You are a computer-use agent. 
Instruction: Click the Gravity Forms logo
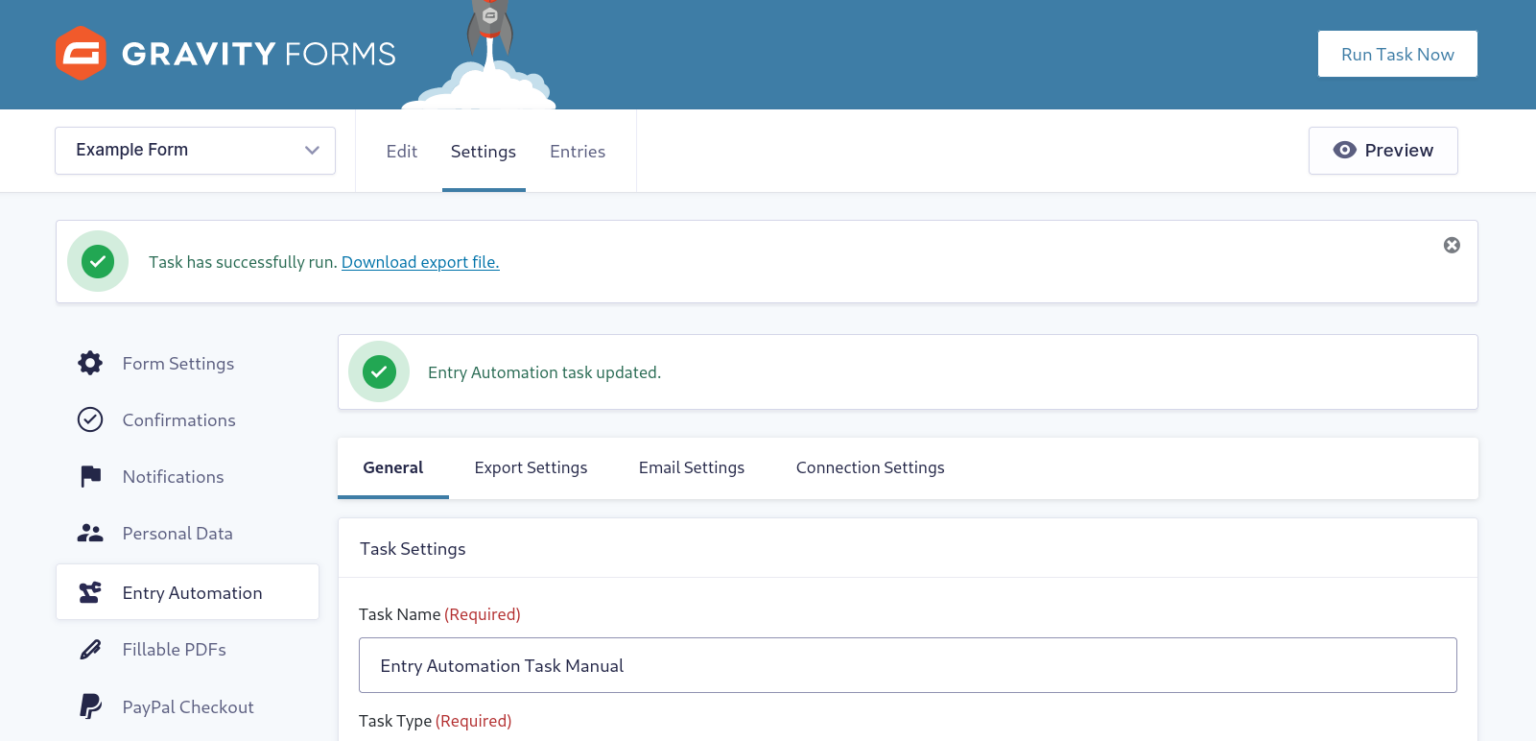[x=225, y=54]
